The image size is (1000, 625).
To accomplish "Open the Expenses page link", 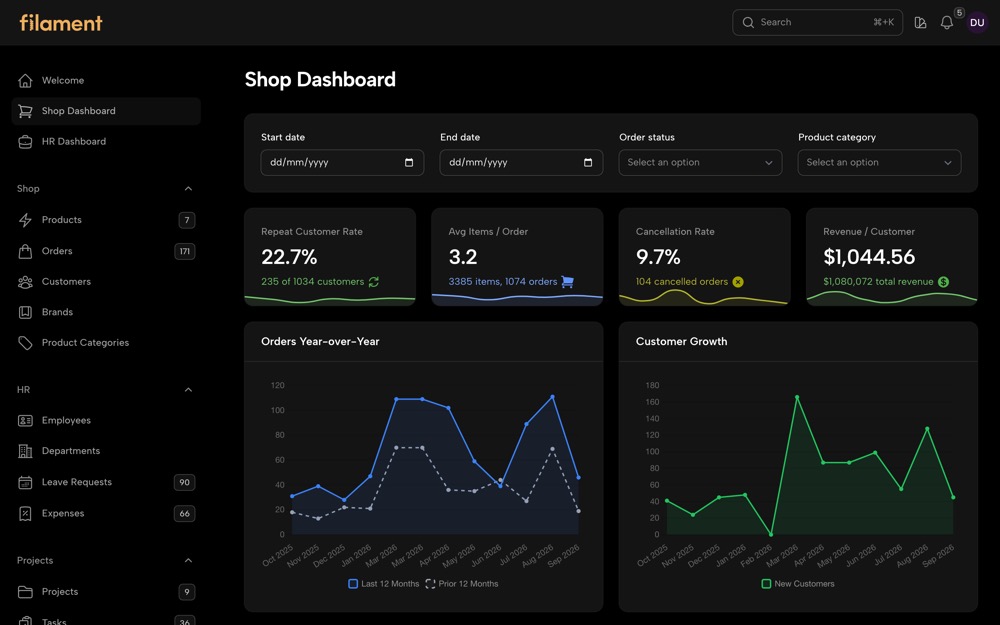I will point(106,513).
